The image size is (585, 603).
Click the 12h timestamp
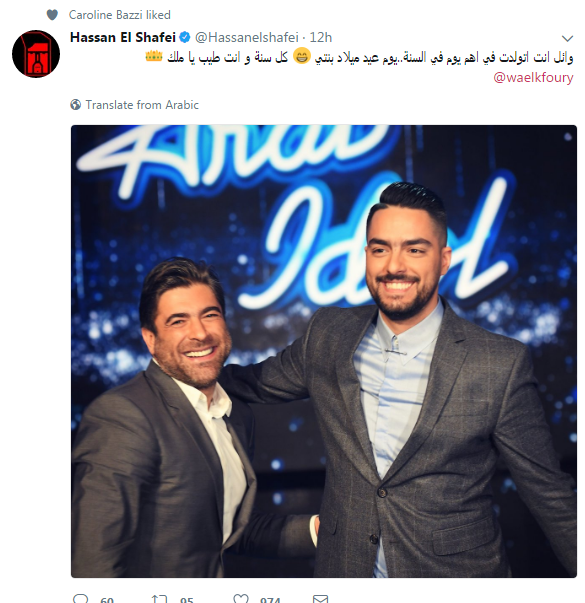(321, 37)
